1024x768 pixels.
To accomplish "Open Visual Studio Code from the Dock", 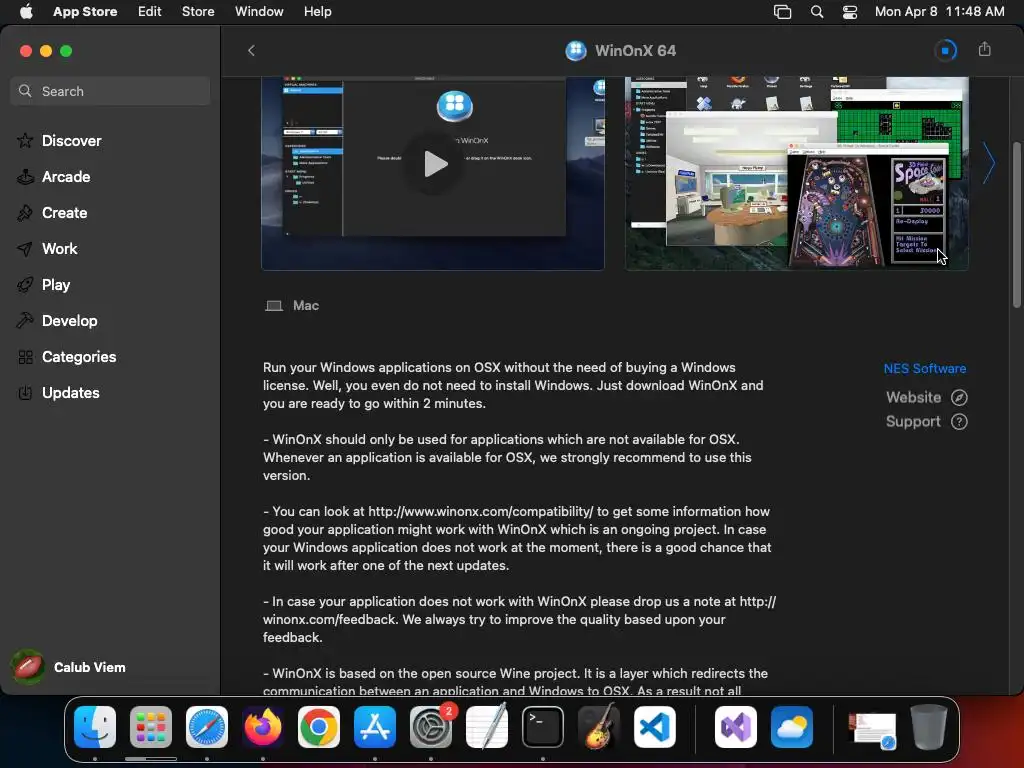I will (x=654, y=726).
